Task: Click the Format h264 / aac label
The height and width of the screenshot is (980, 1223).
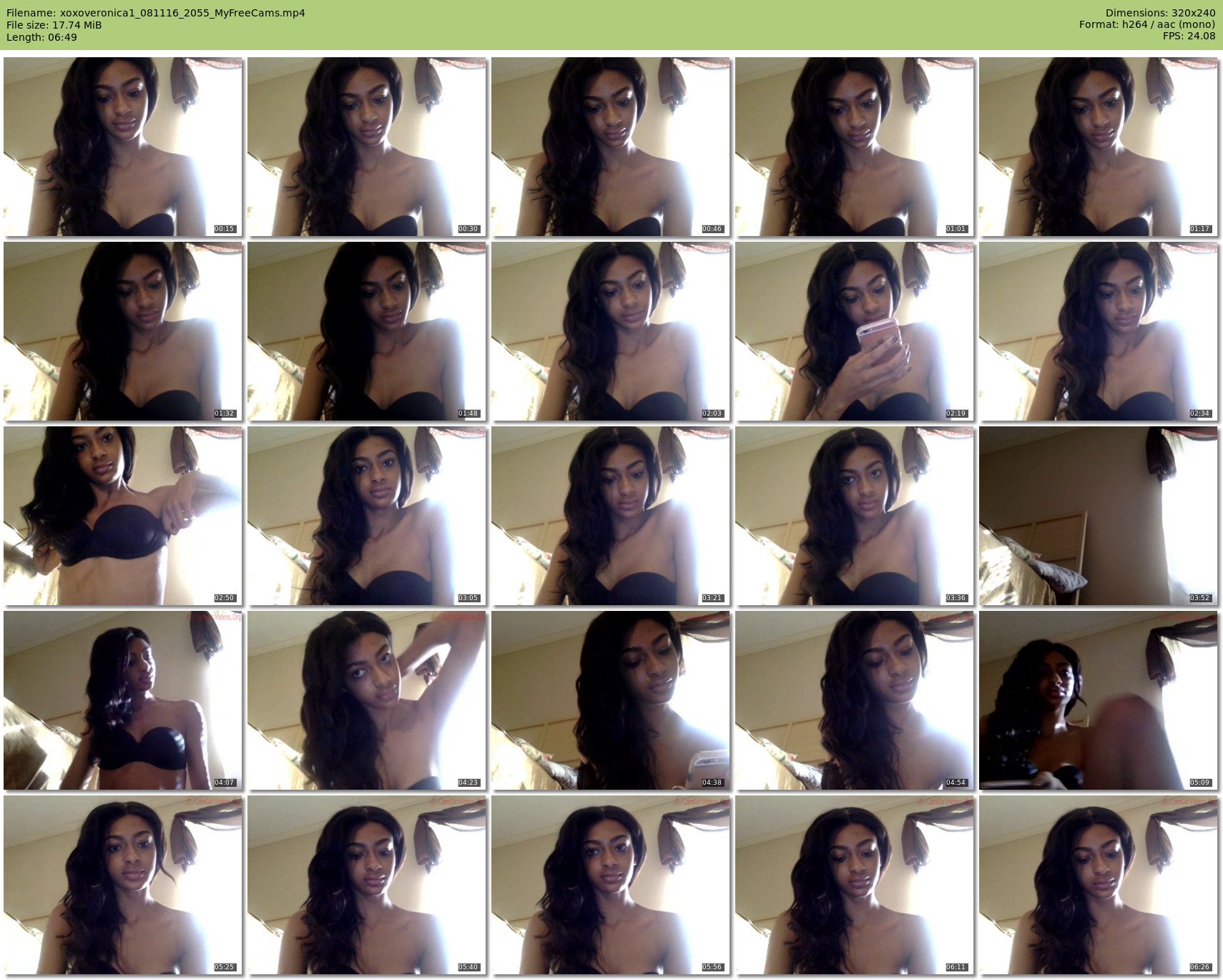Action: click(x=1146, y=25)
